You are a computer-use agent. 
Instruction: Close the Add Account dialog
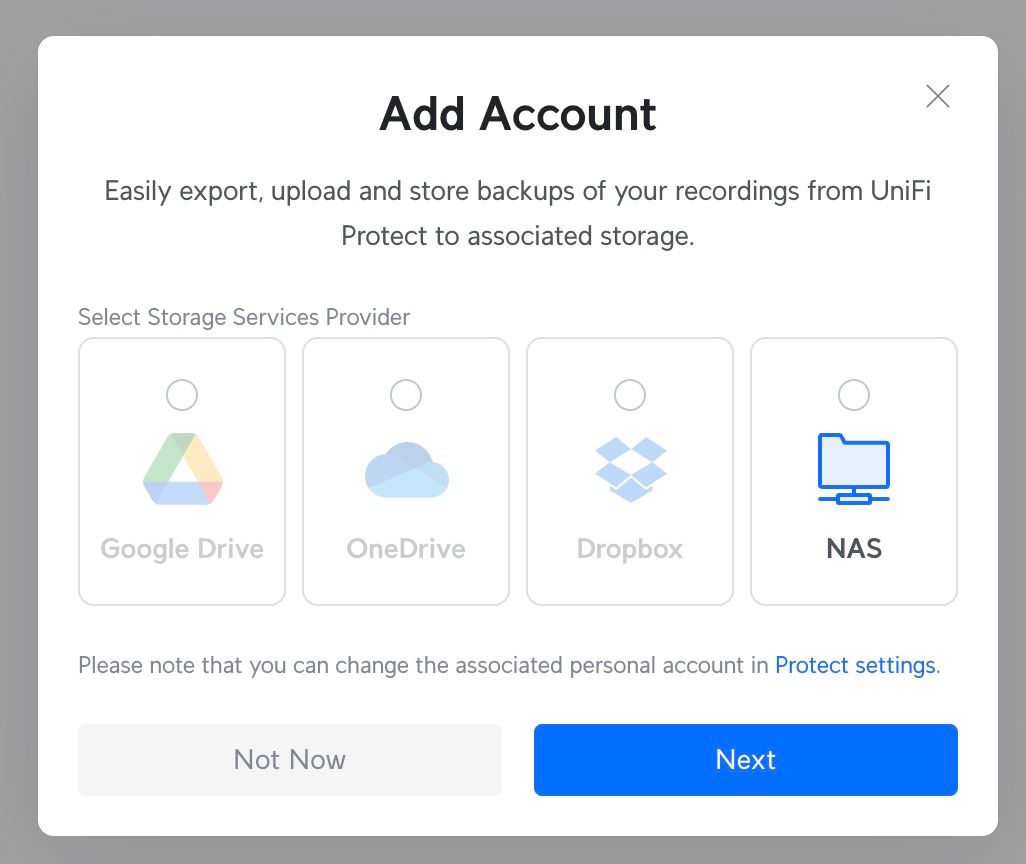click(x=938, y=96)
